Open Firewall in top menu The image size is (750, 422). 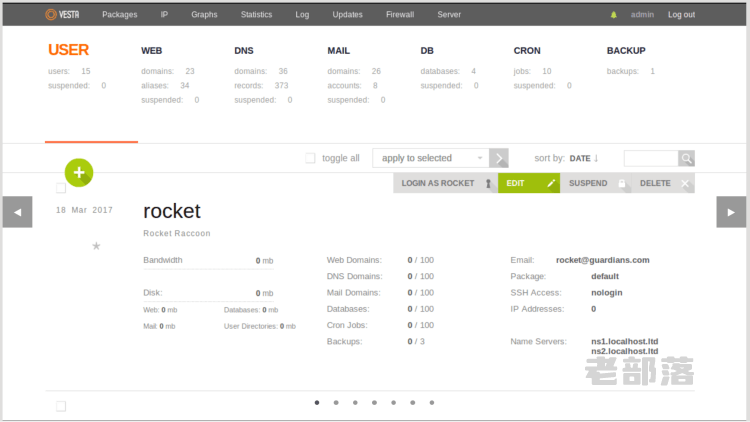400,14
